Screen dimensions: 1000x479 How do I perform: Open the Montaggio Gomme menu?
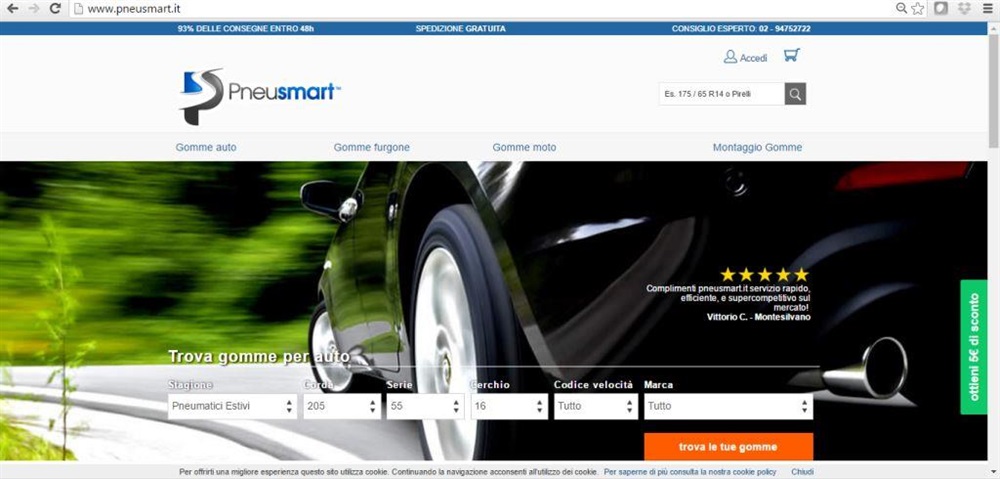point(758,147)
